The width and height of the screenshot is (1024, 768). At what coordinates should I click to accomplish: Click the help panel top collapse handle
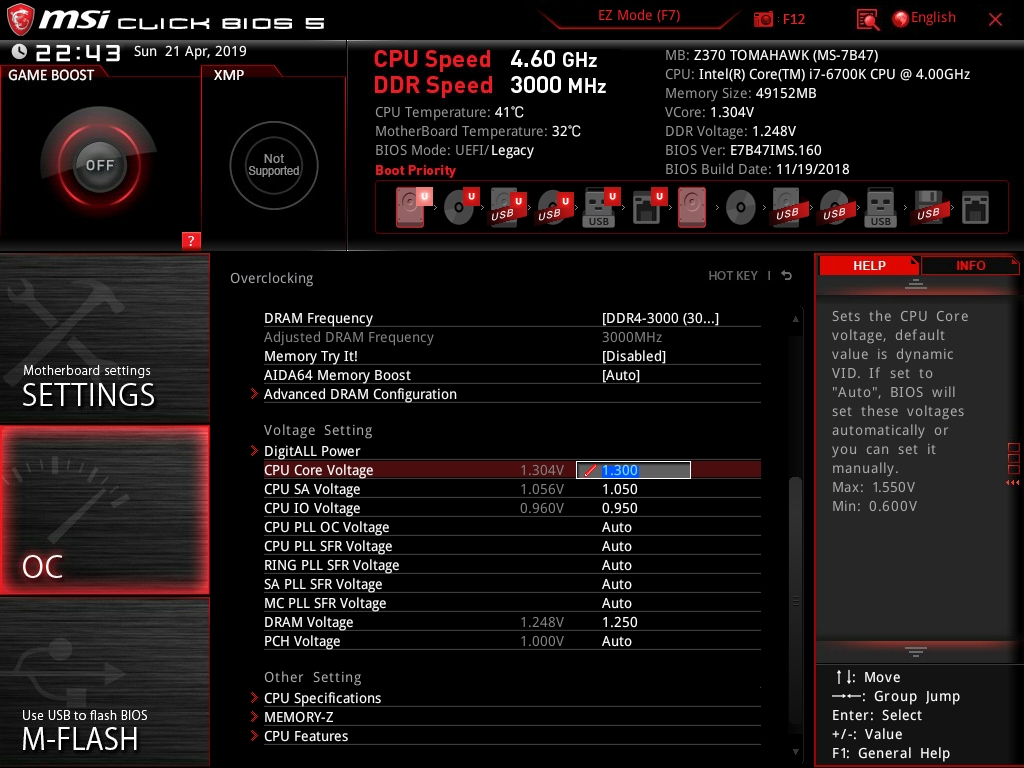pyautogui.click(x=916, y=283)
